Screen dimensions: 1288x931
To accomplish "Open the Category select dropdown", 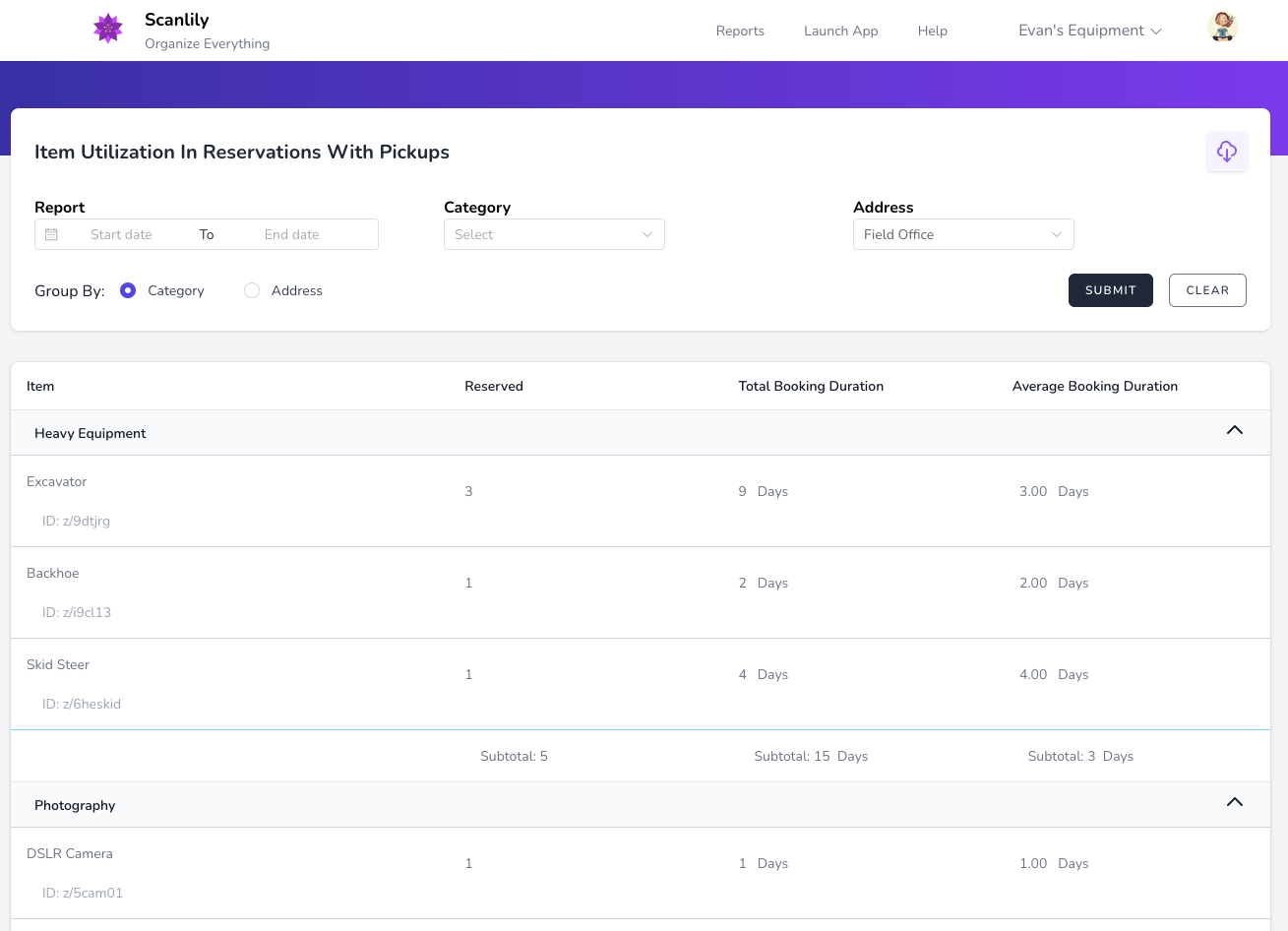I will pos(554,234).
